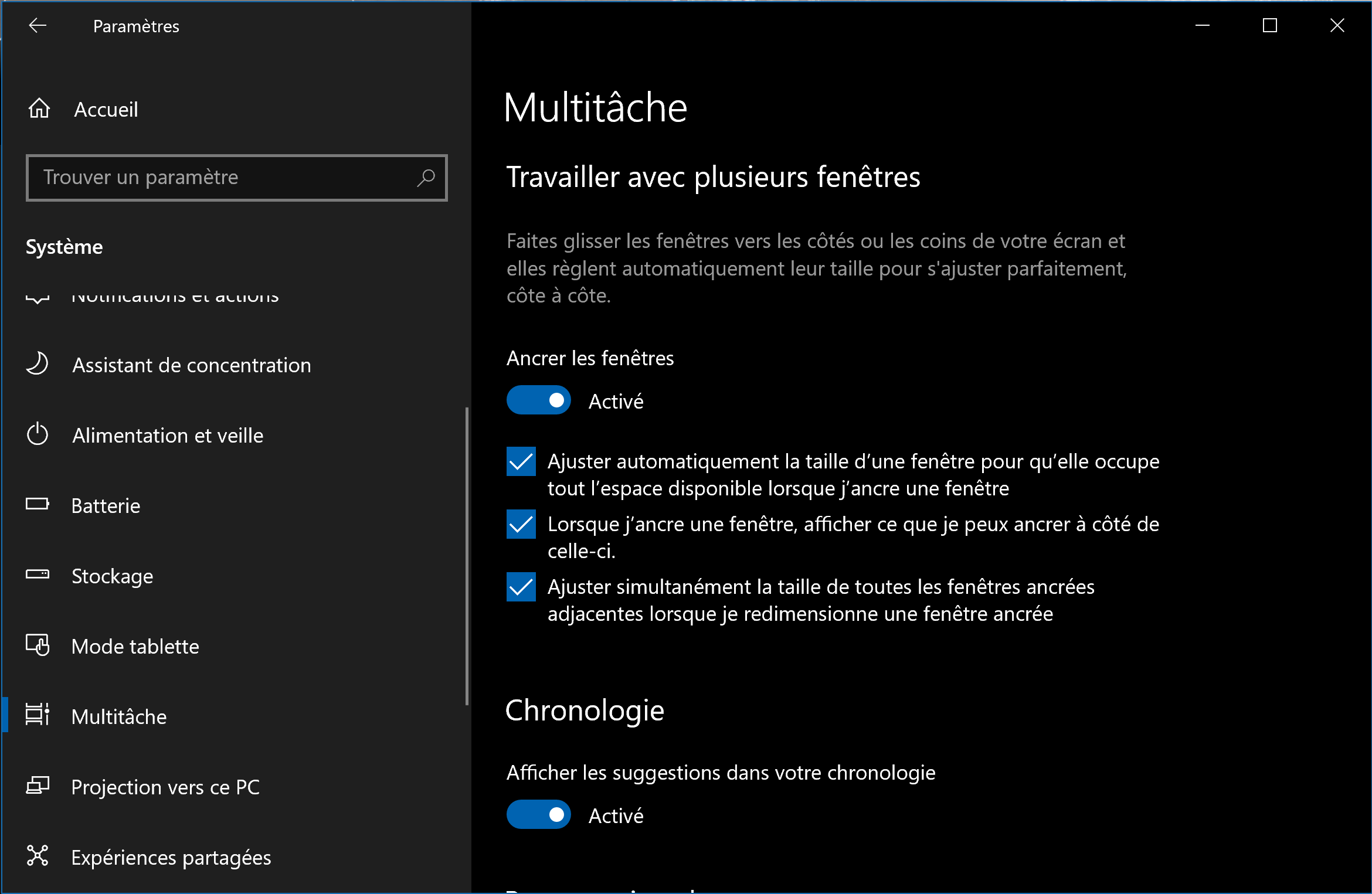This screenshot has width=1372, height=894.
Task: Open Expériences partagées settings
Action: (x=171, y=858)
